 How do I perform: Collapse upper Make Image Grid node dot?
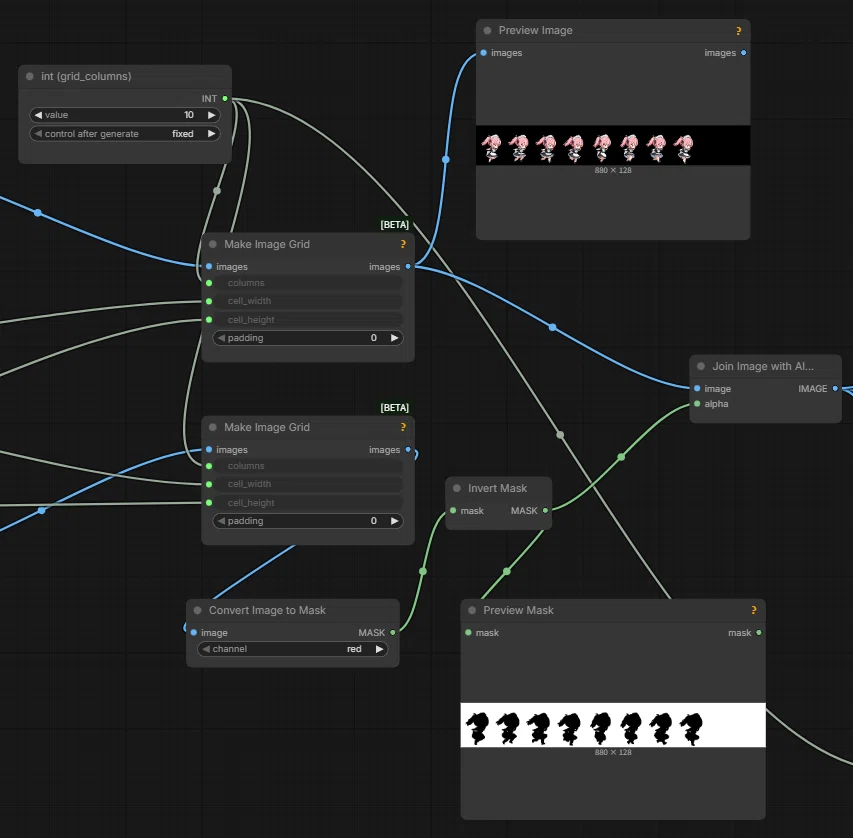point(213,244)
